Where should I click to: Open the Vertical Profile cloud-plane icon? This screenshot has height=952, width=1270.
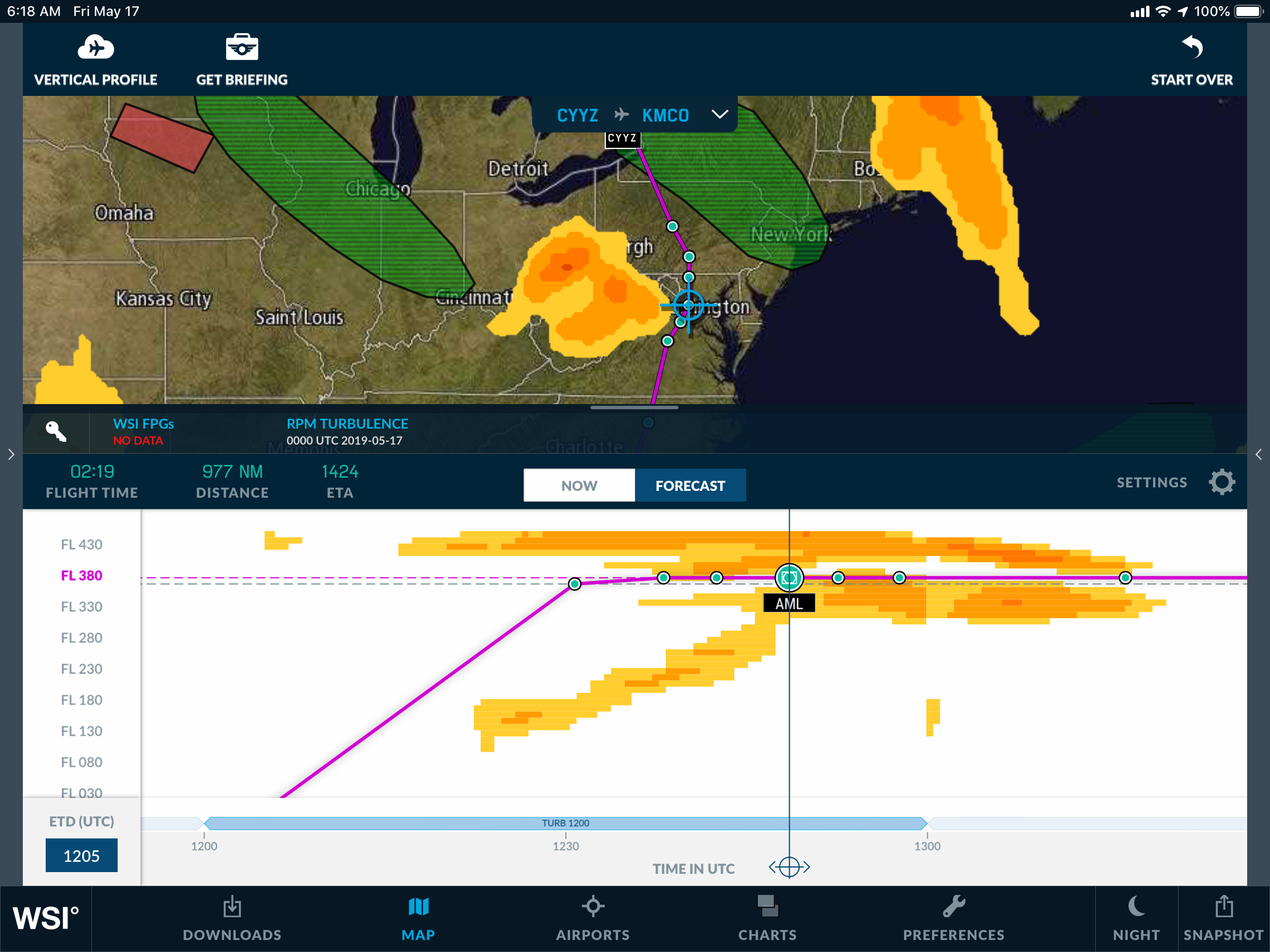[x=95, y=47]
